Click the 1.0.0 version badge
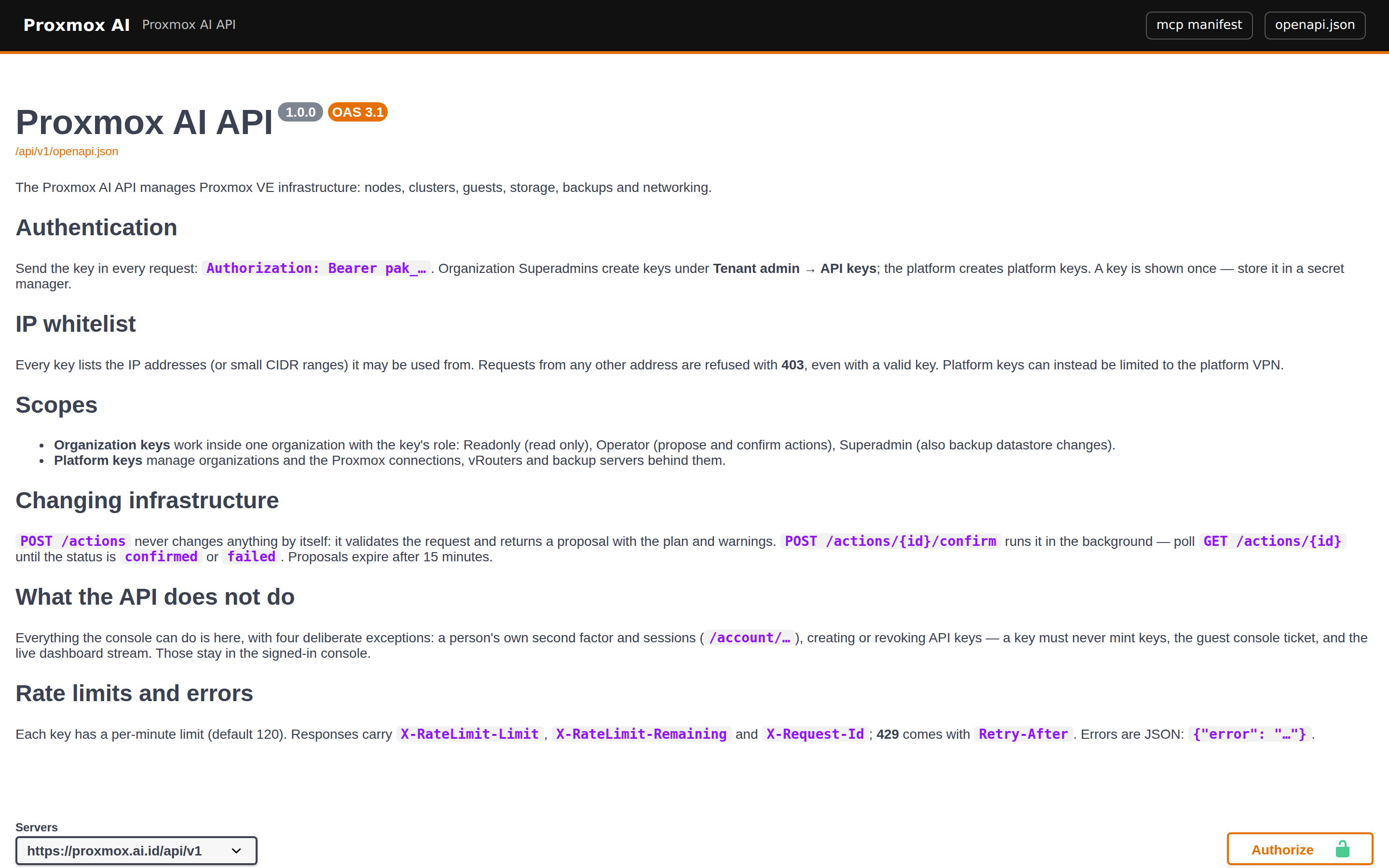The width and height of the screenshot is (1389, 868). tap(300, 112)
